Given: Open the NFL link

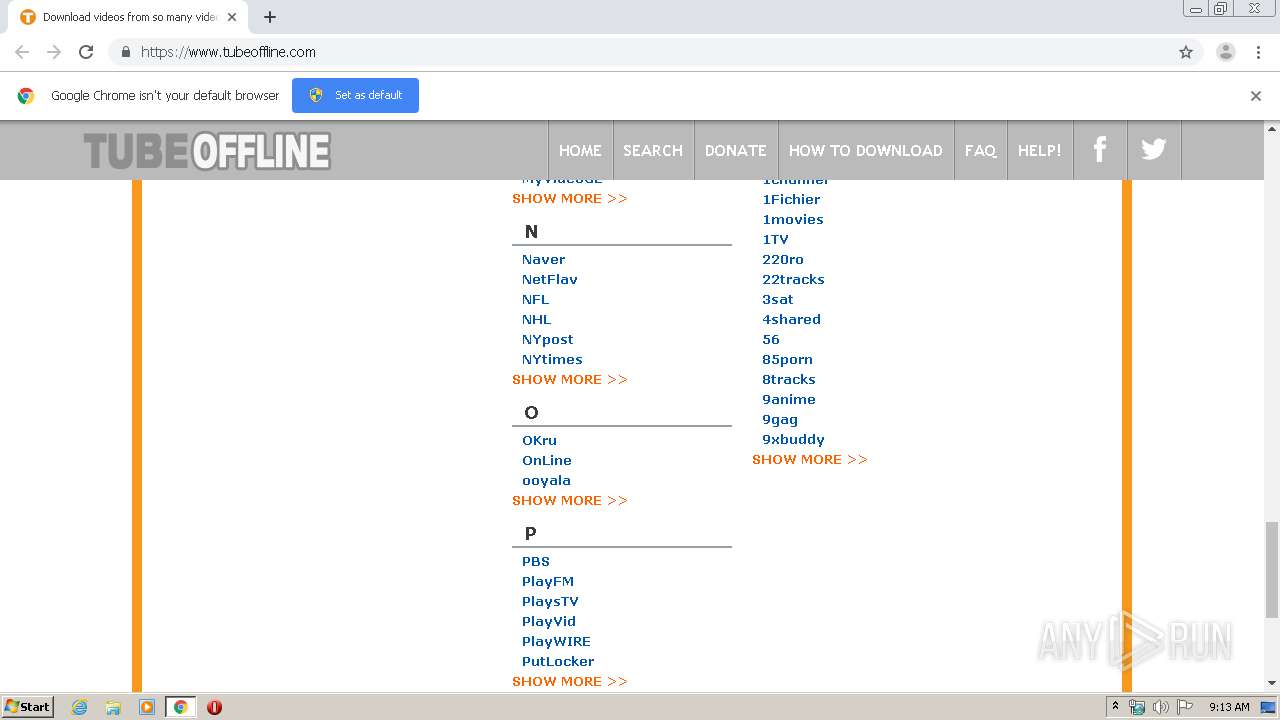Looking at the screenshot, I should coord(535,299).
